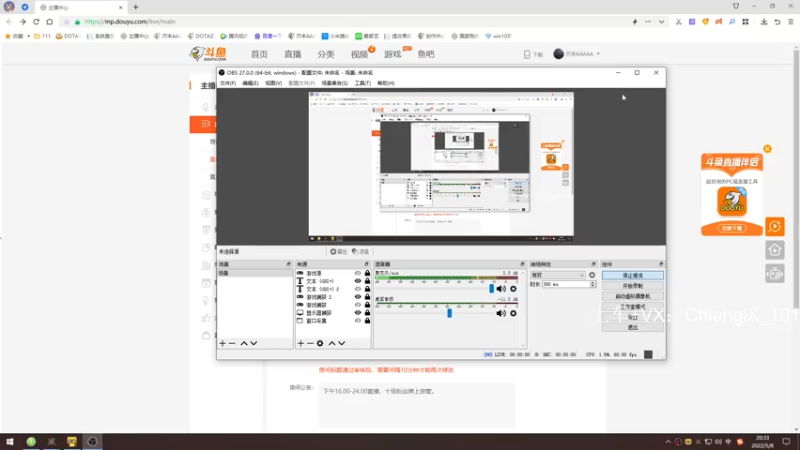Pop out the controls panel dock icon
Screen dimensions: 800x450
[x=661, y=264]
